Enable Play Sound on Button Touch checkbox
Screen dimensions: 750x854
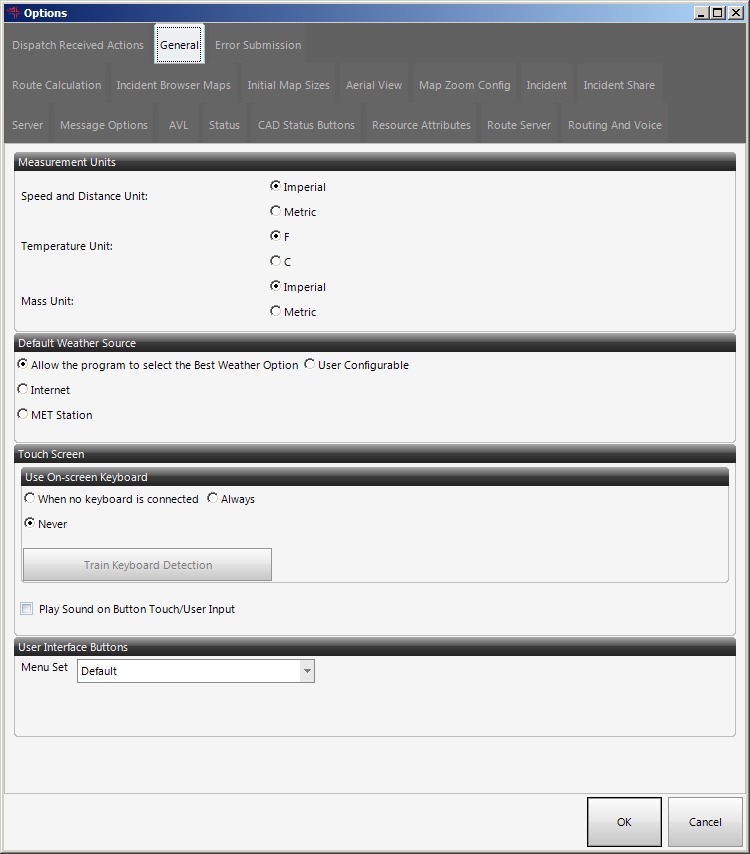(27, 609)
